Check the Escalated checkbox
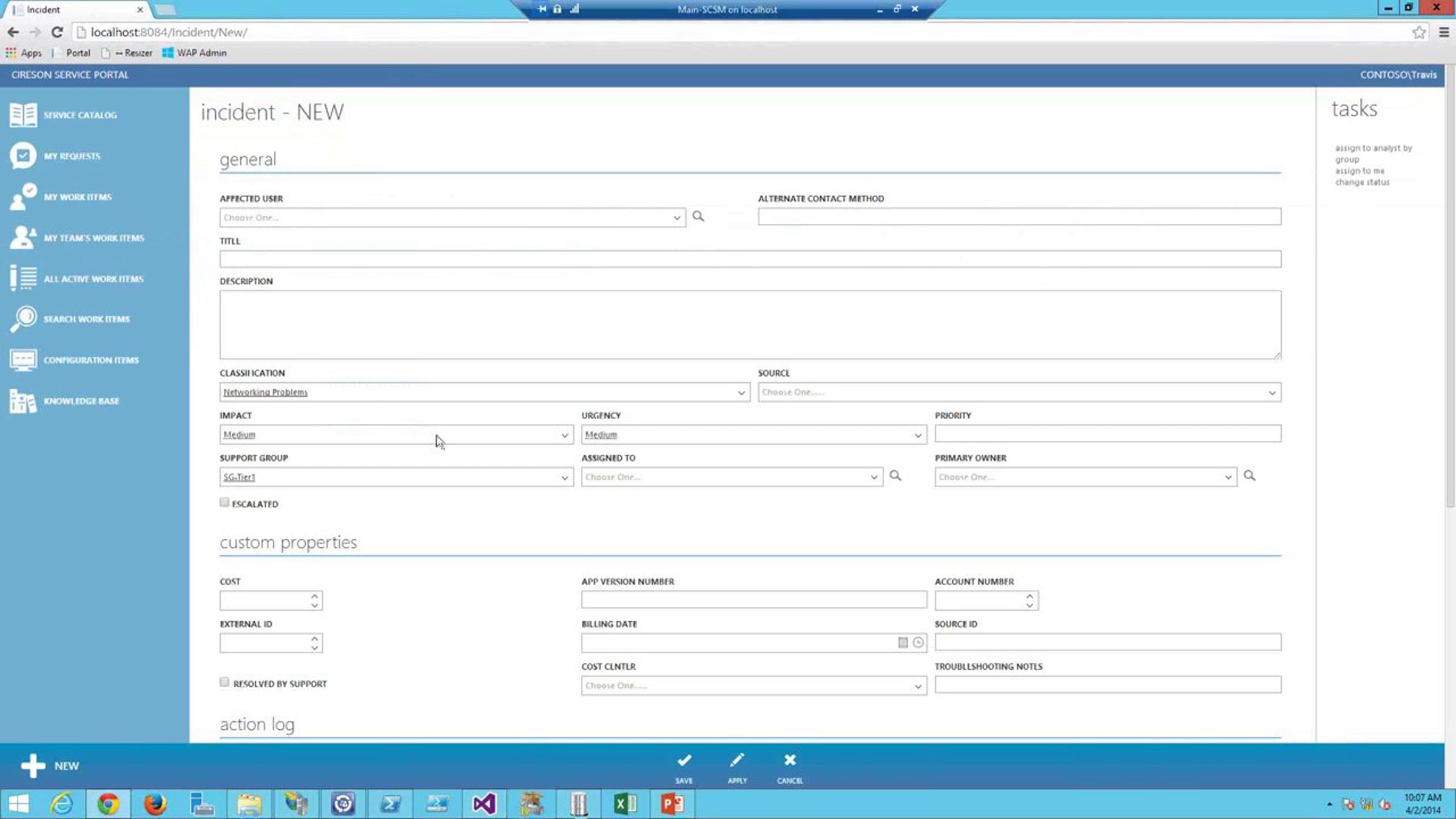 (x=224, y=502)
